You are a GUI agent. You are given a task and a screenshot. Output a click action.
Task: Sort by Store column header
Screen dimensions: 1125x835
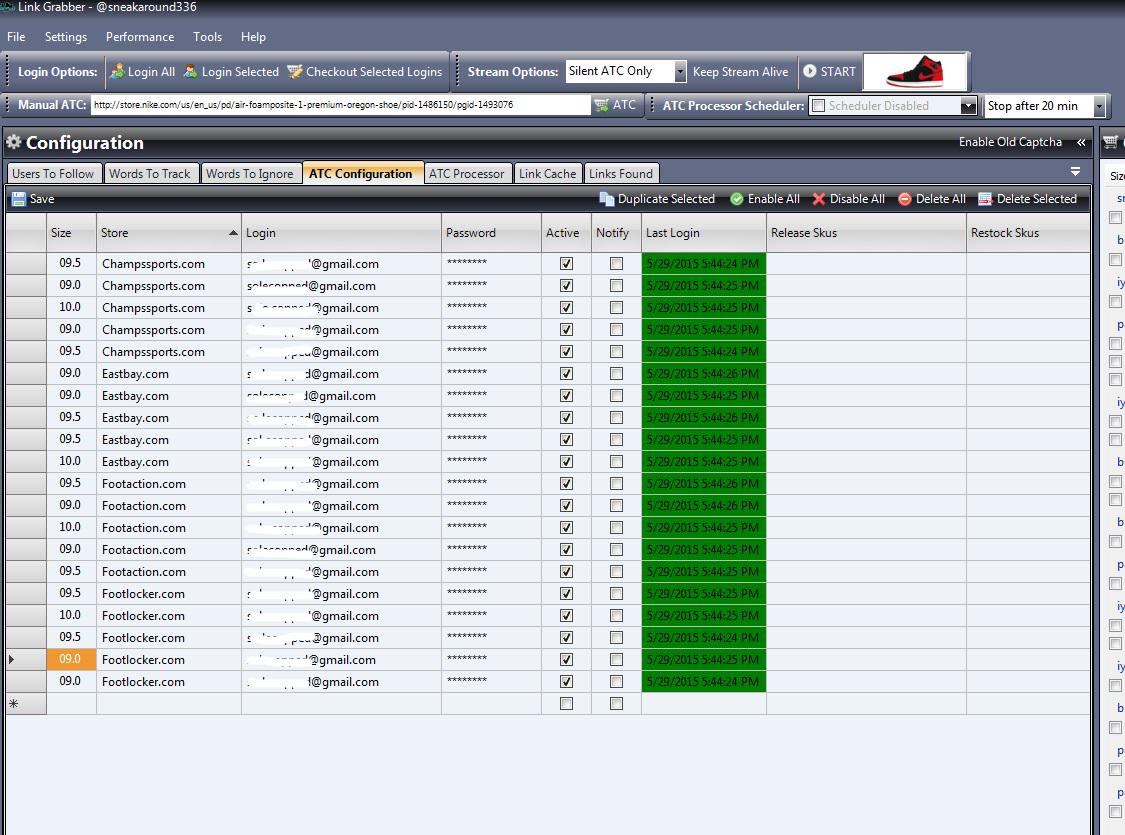(169, 232)
